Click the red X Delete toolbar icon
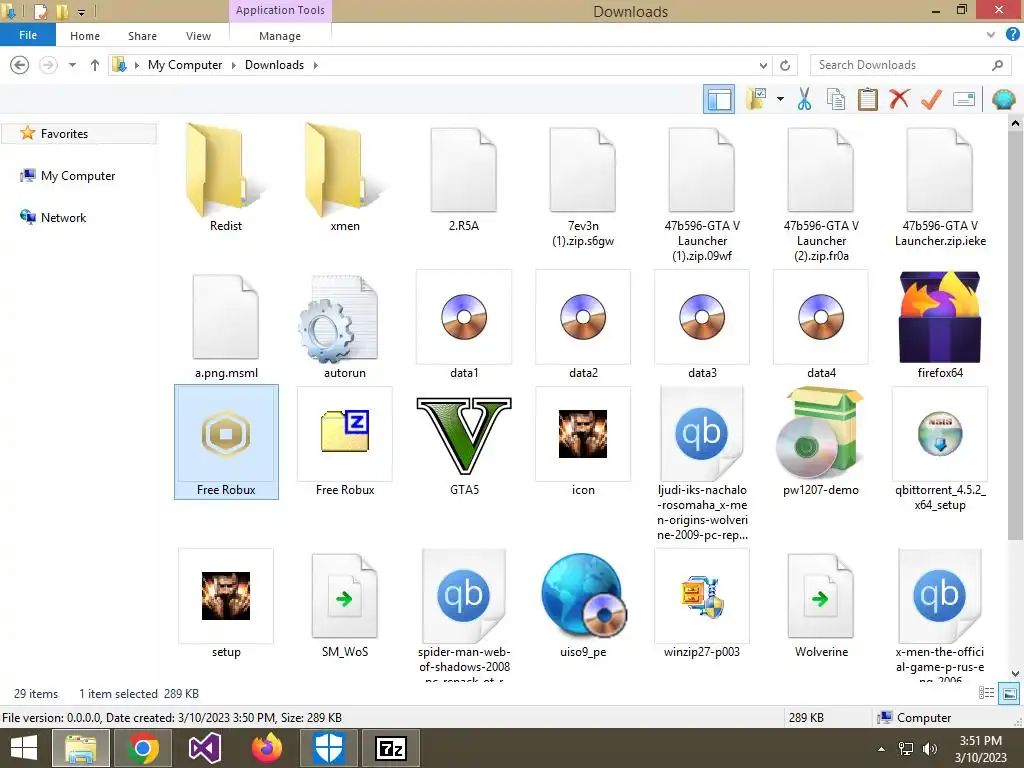1024x768 pixels. click(x=899, y=99)
